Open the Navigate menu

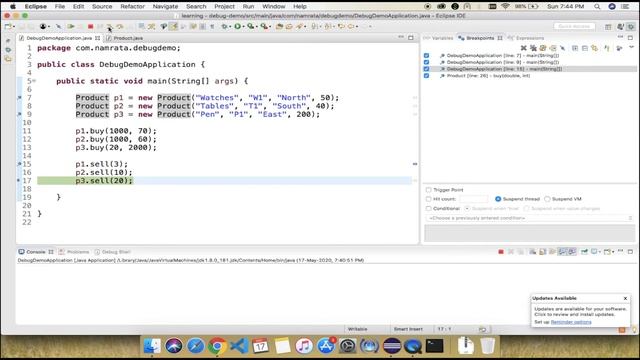point(165,6)
